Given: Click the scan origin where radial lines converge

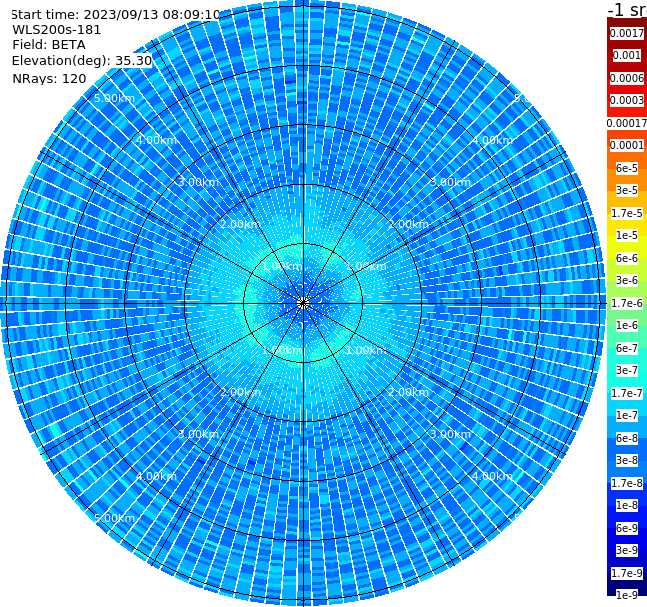Looking at the screenshot, I should coord(303,303).
